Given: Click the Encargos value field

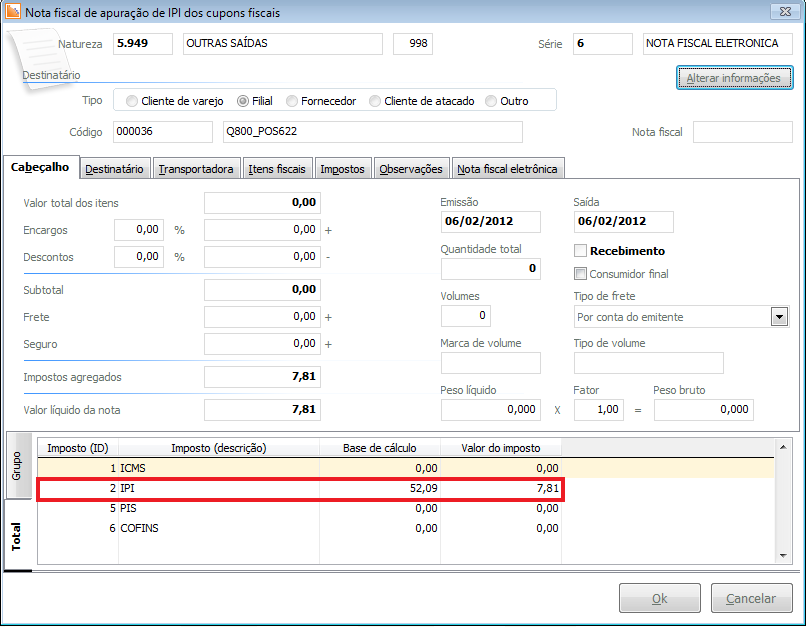Looking at the screenshot, I should click(262, 230).
